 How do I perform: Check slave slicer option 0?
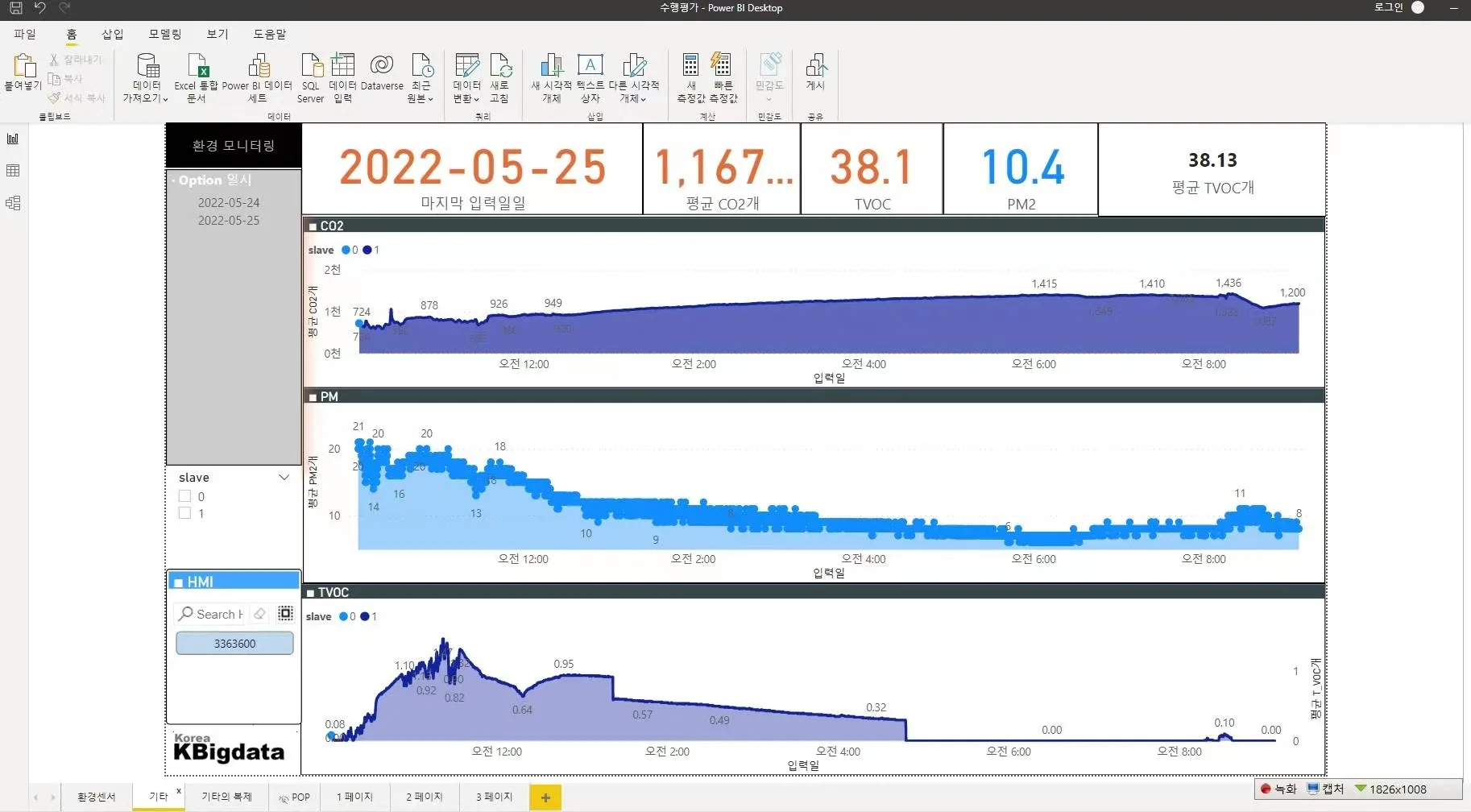click(x=185, y=496)
